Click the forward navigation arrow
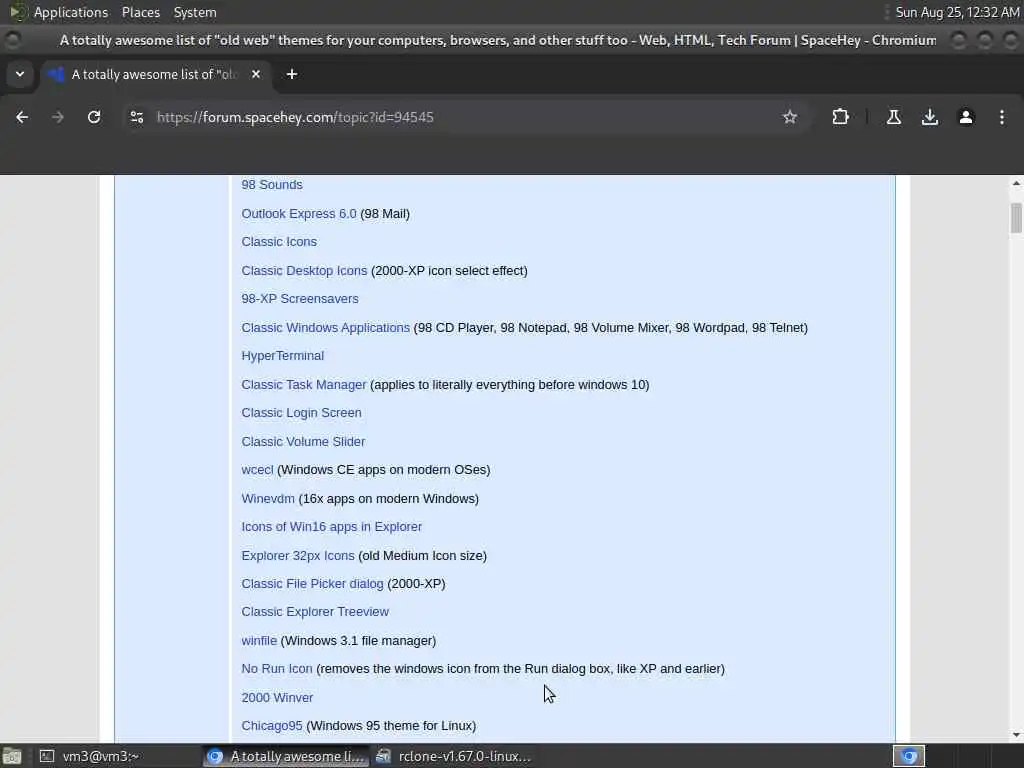Image resolution: width=1024 pixels, height=768 pixels. pyautogui.click(x=58, y=117)
